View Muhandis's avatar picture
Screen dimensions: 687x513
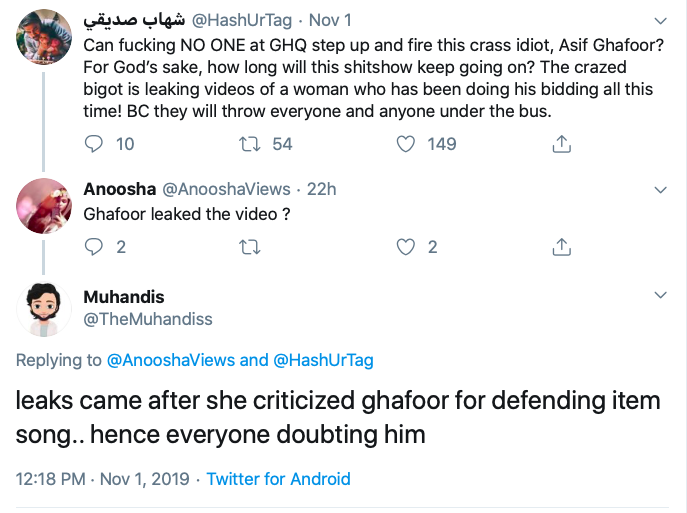click(x=45, y=310)
